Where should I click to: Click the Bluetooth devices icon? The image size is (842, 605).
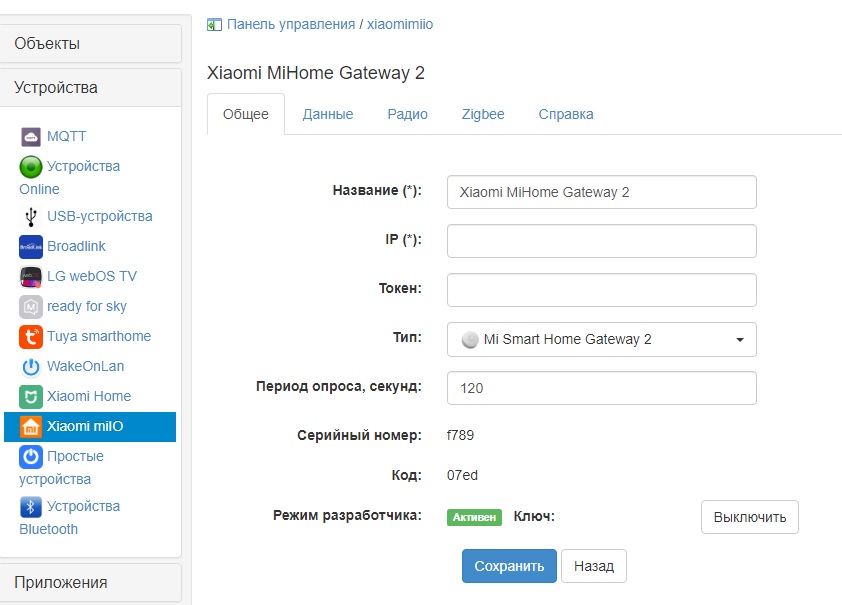(30, 507)
